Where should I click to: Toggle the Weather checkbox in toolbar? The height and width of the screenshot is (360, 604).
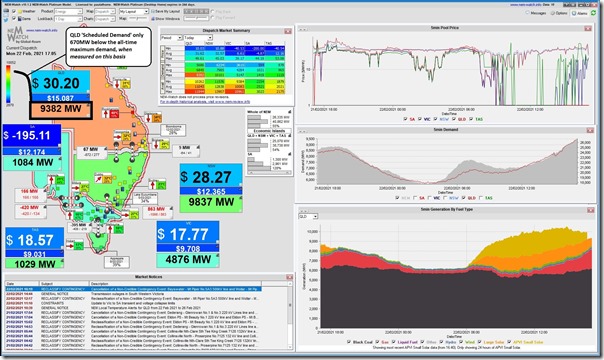click(14, 12)
